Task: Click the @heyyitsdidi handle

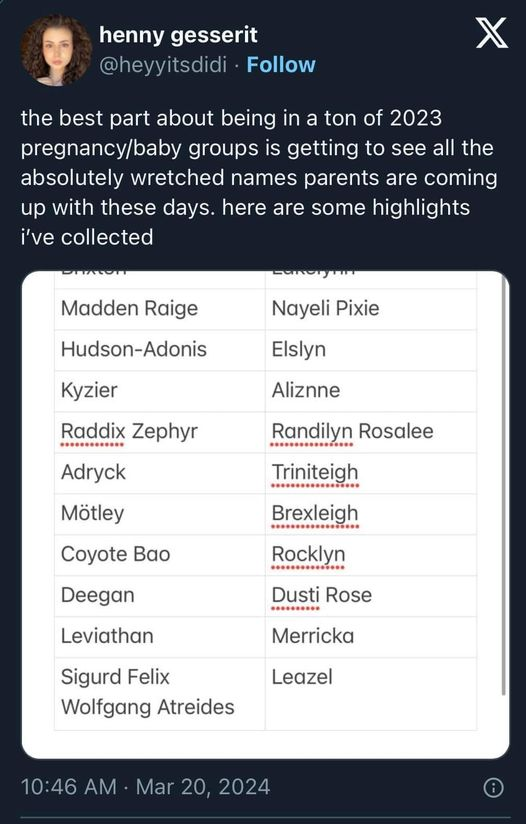Action: tap(163, 65)
